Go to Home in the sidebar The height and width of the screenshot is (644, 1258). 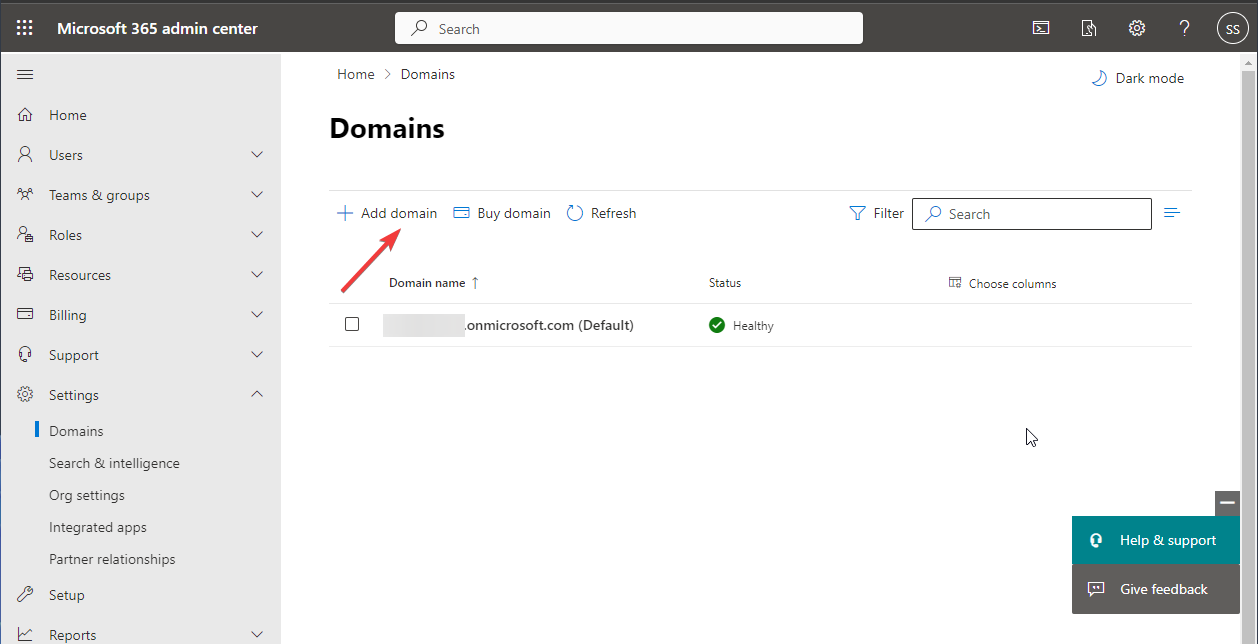[68, 115]
